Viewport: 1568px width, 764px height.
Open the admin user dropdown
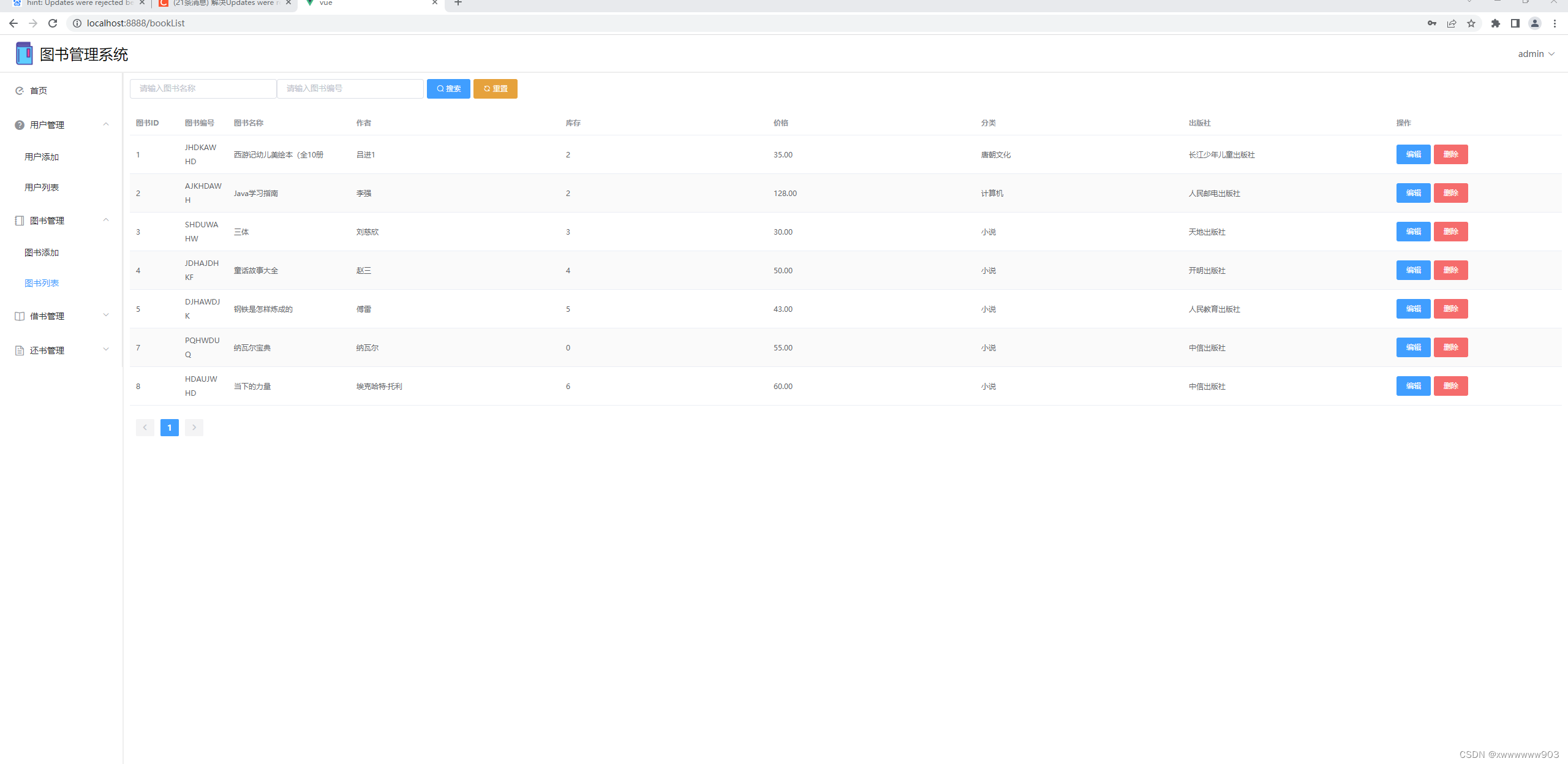pyautogui.click(x=1536, y=54)
